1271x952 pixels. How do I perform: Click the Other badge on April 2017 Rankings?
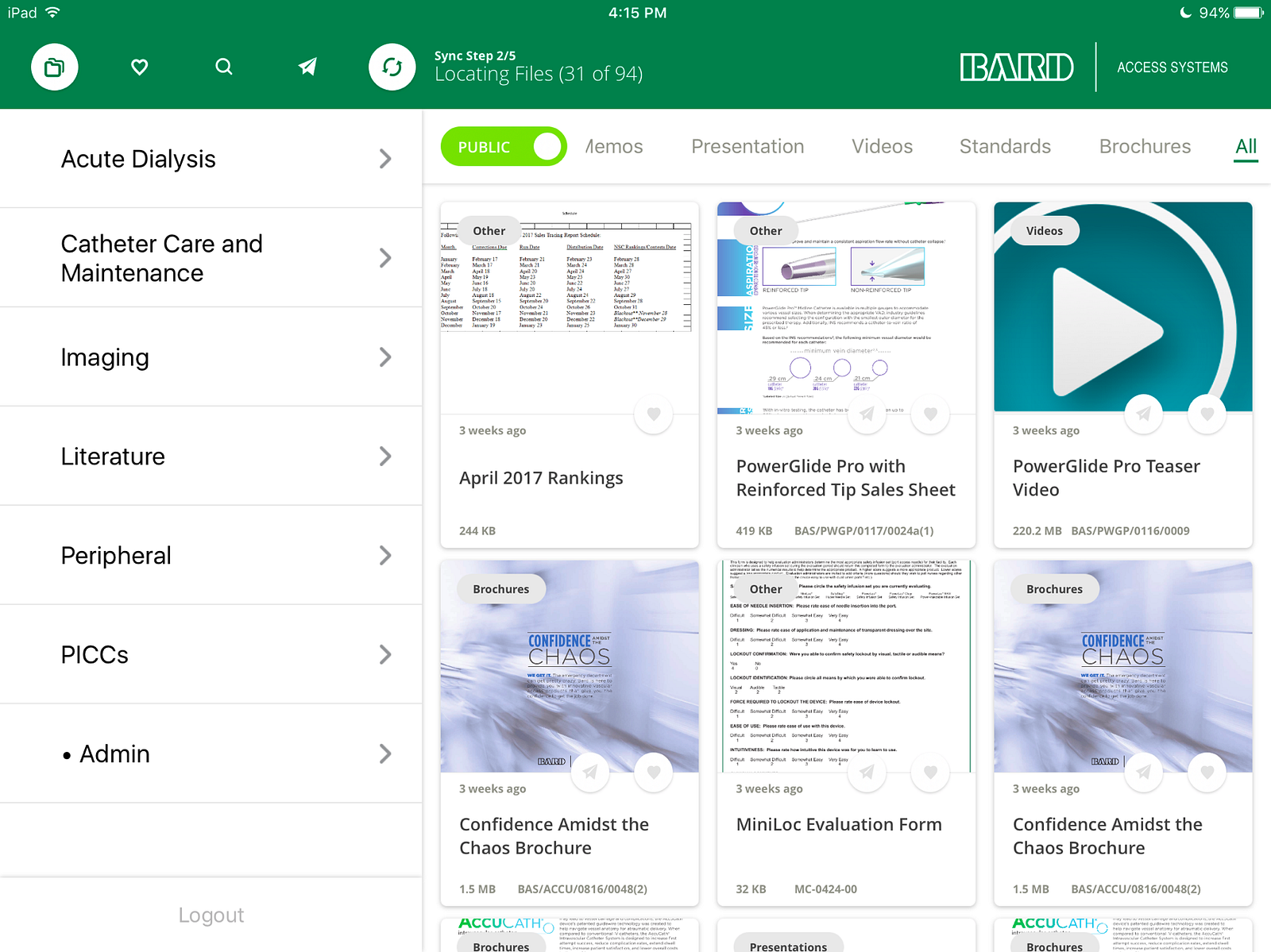[489, 231]
